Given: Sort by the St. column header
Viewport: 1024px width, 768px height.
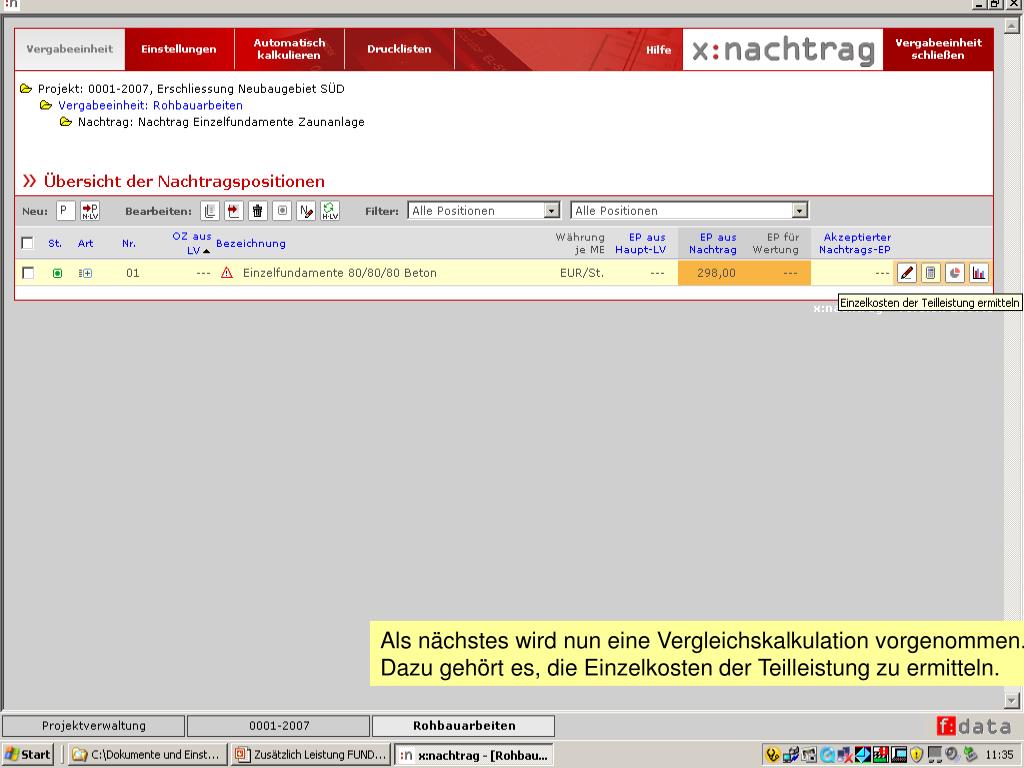Looking at the screenshot, I should pos(55,243).
